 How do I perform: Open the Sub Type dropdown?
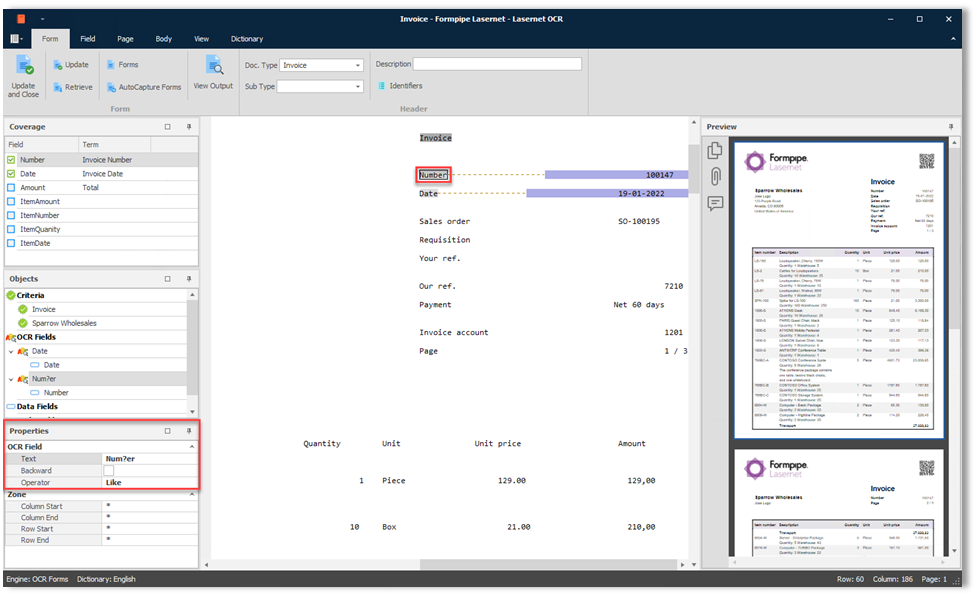(x=358, y=87)
